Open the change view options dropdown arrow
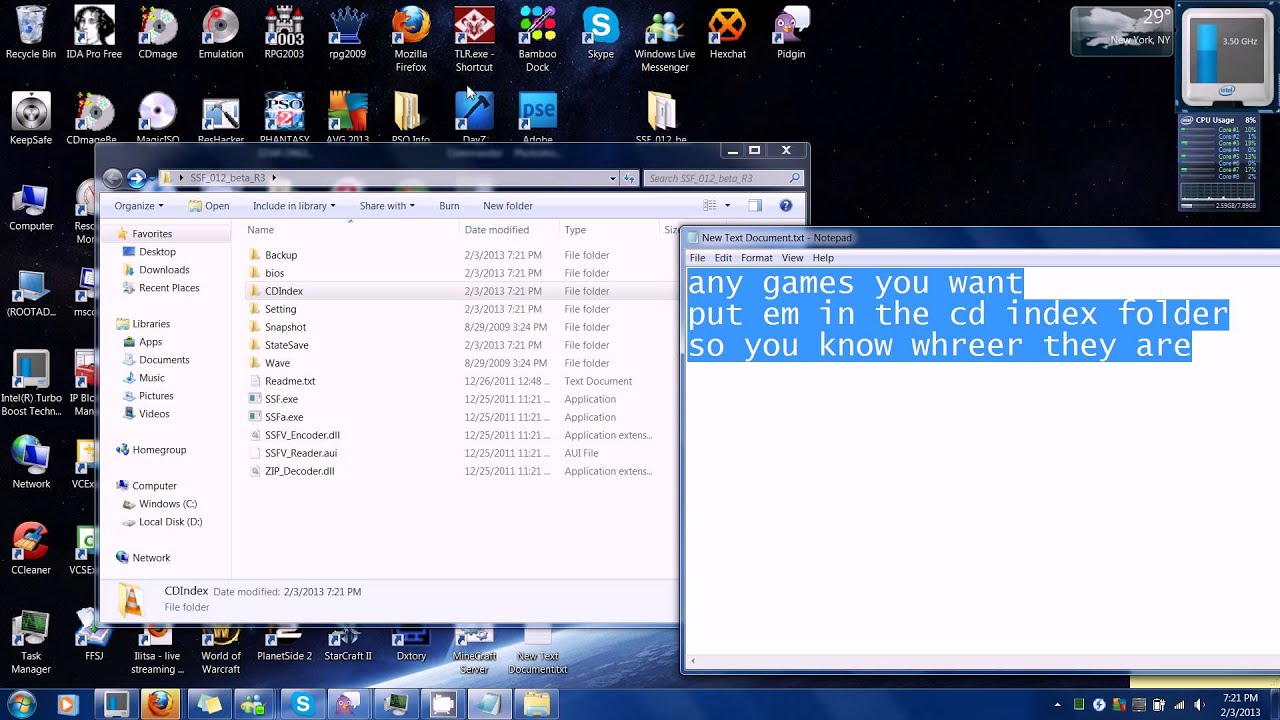Screen dimensions: 1280x720 (x=727, y=206)
